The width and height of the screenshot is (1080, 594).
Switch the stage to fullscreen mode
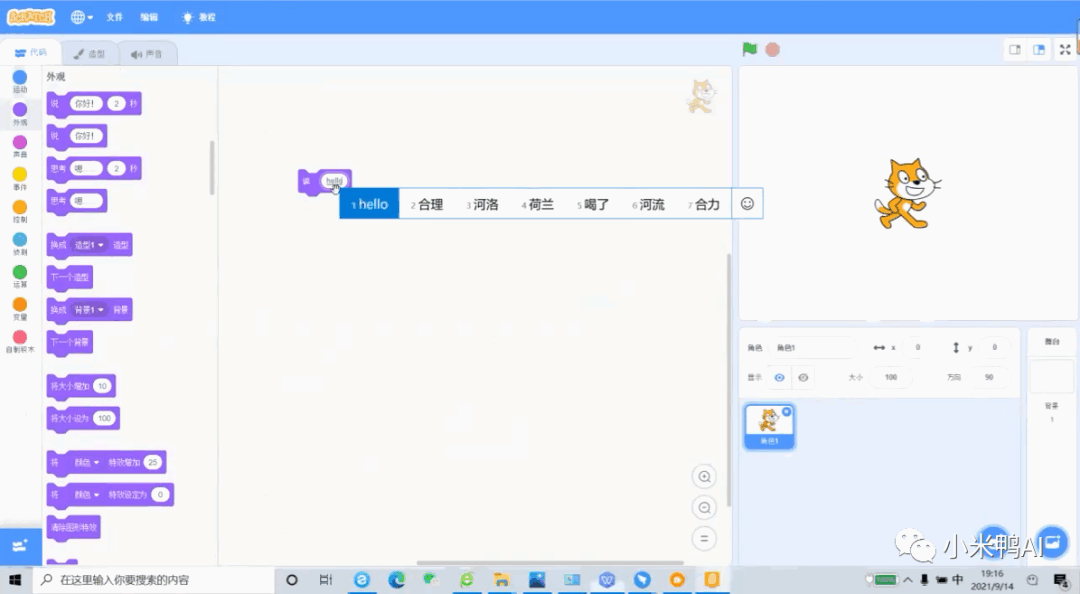1064,48
